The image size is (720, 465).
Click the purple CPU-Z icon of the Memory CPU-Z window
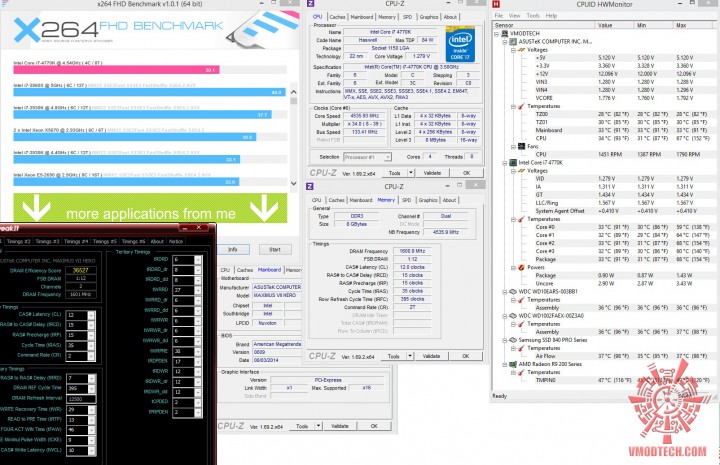point(310,186)
